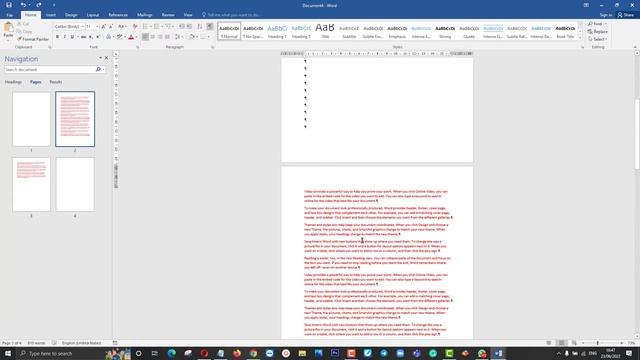Open Windows Start menu

[x=8, y=353]
